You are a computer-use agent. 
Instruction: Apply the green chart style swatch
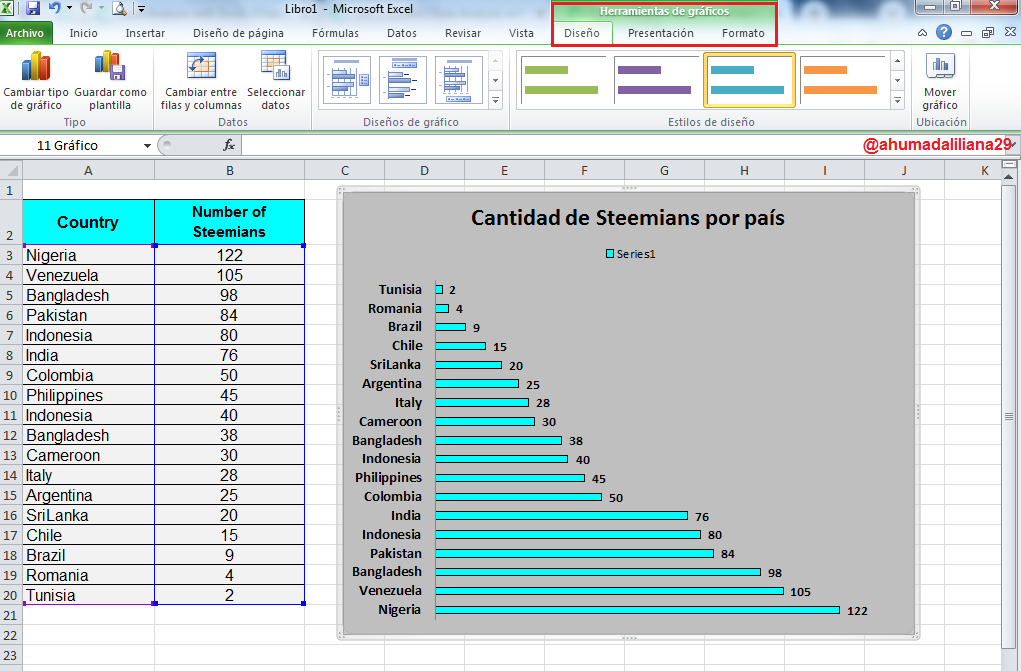tap(562, 80)
